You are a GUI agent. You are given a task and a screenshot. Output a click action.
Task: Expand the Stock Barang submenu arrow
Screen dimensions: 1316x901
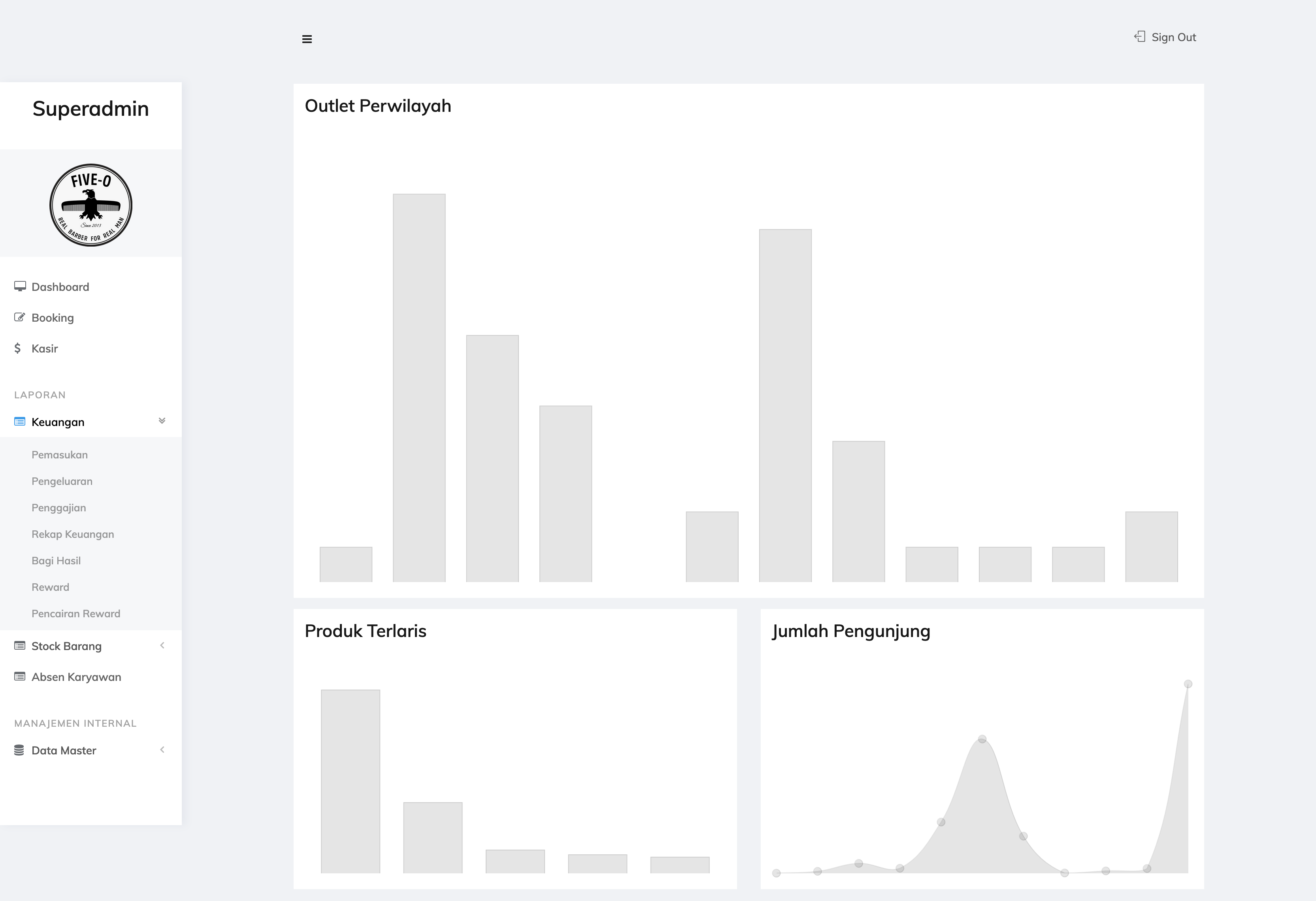(x=162, y=645)
